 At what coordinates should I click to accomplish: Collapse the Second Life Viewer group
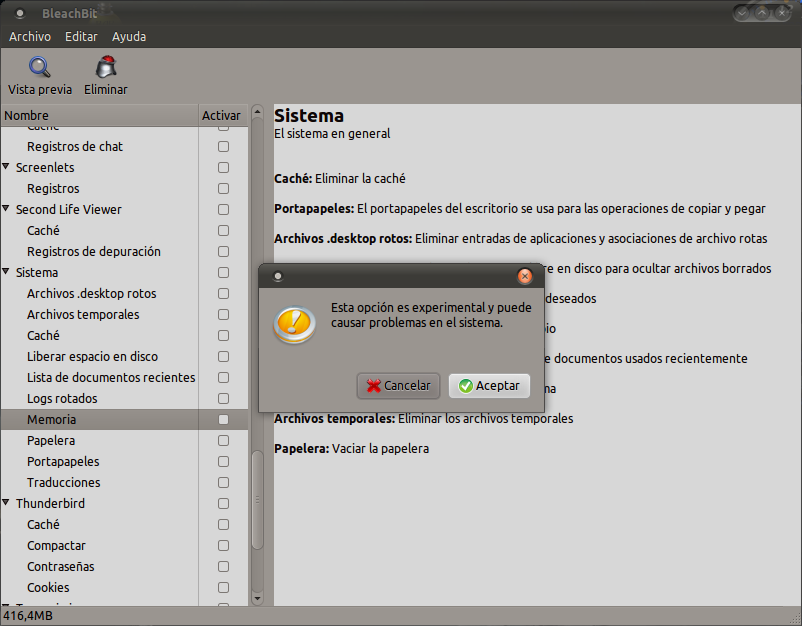(6, 209)
